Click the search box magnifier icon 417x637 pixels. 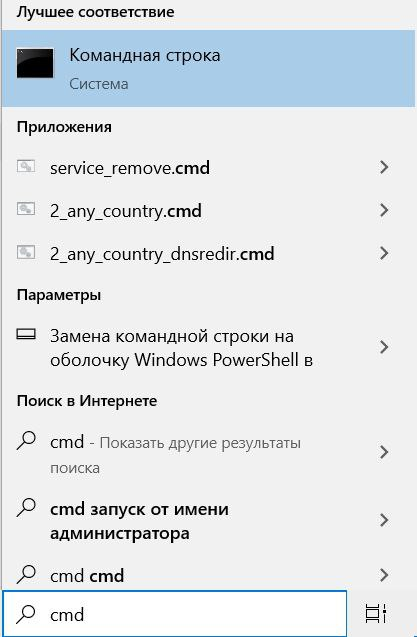click(x=26, y=614)
